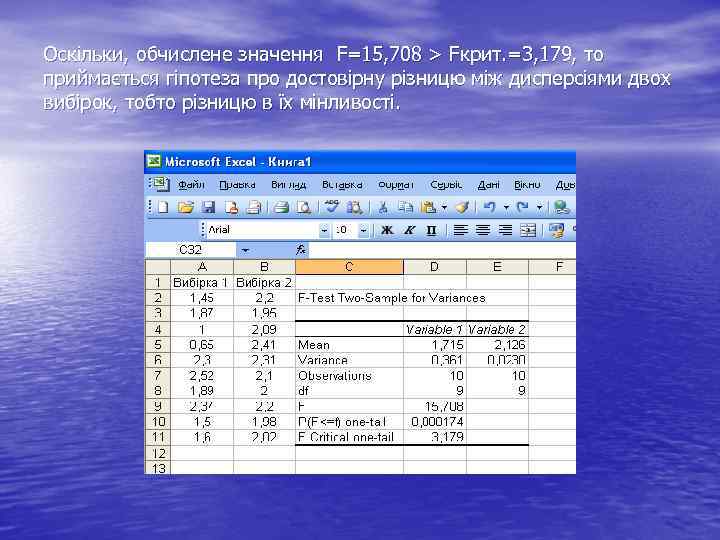The width and height of the screenshot is (720, 540).
Task: Click the 'Observations' label cell
Action: click(349, 376)
